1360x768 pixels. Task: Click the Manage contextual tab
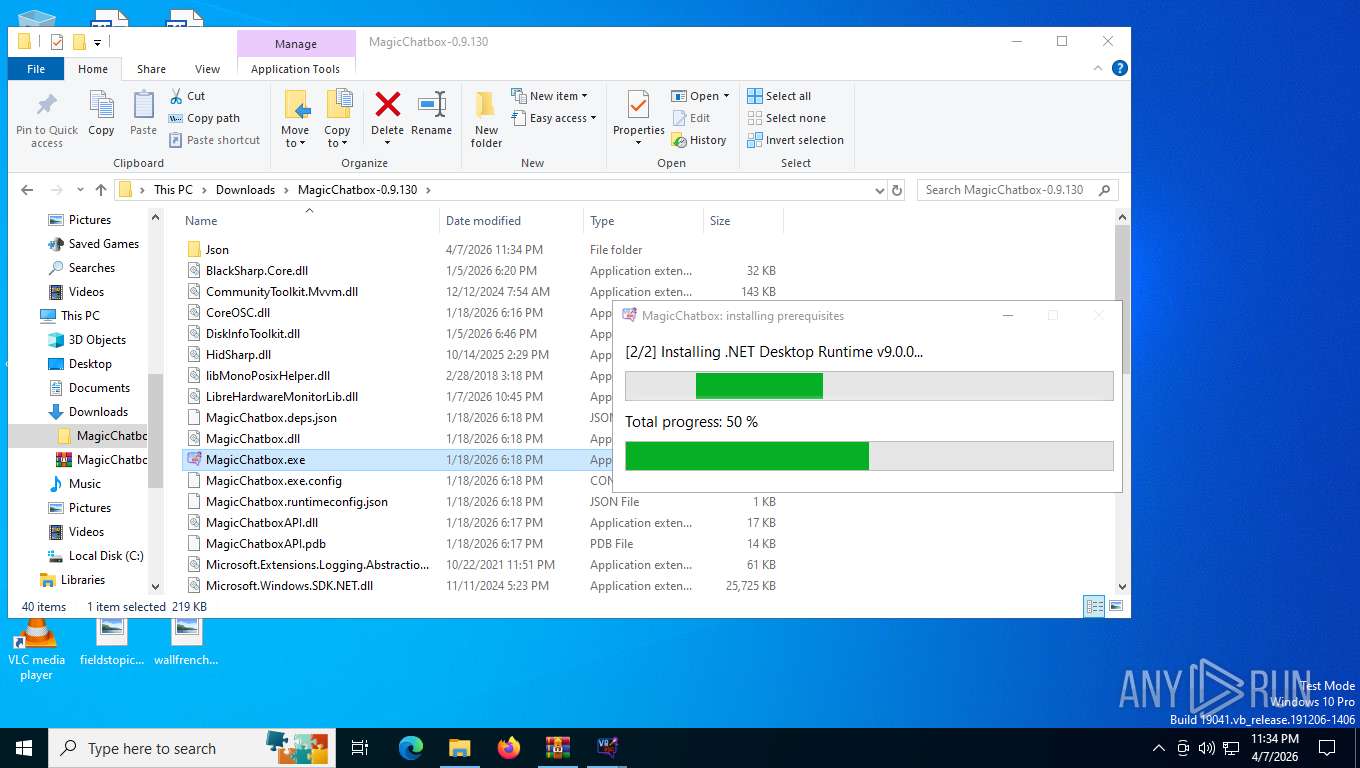point(296,44)
